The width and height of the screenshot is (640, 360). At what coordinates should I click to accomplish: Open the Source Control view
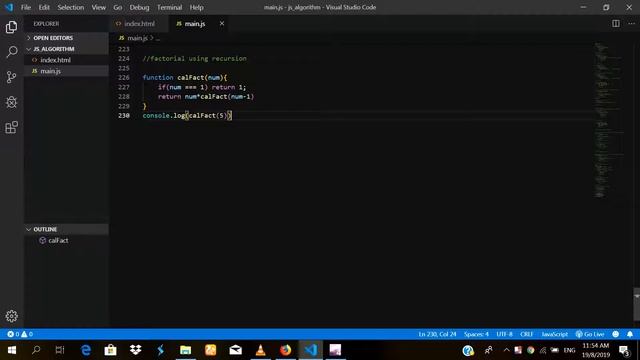click(11, 77)
